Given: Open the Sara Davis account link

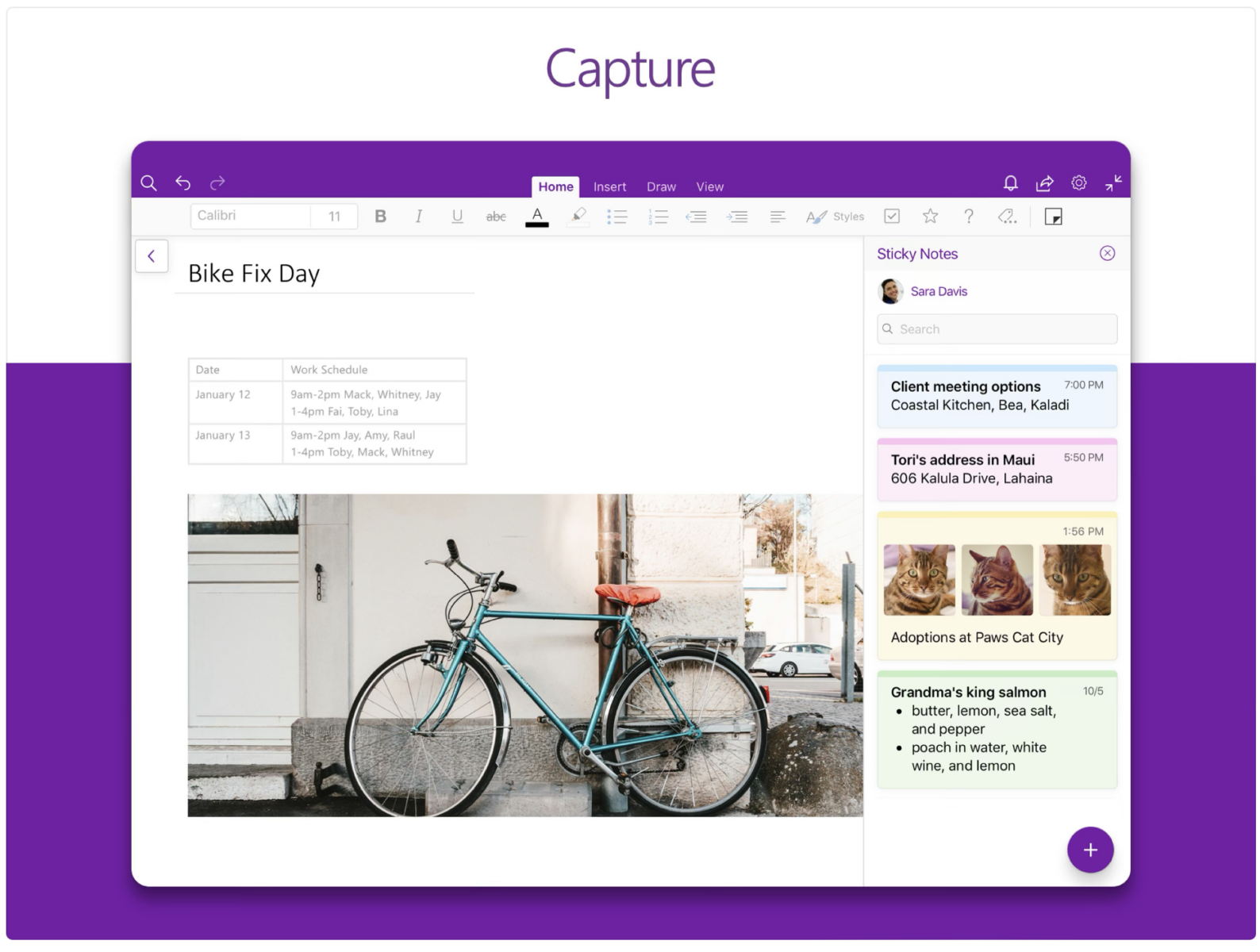Looking at the screenshot, I should tap(939, 291).
